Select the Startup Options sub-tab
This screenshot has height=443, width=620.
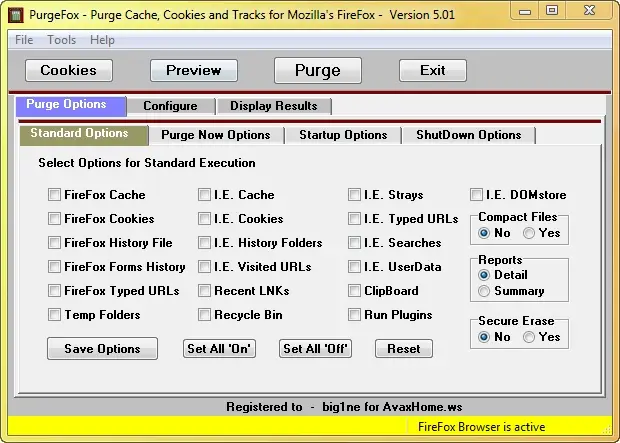(343, 135)
